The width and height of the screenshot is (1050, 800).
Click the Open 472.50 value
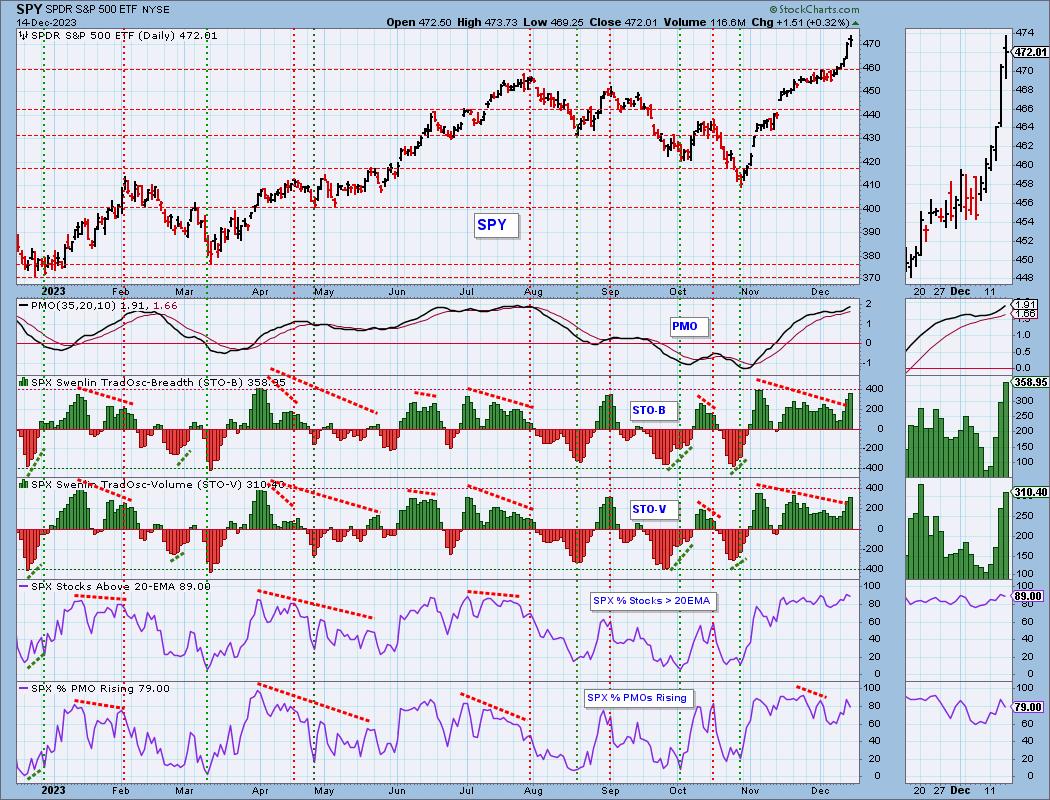(420, 22)
